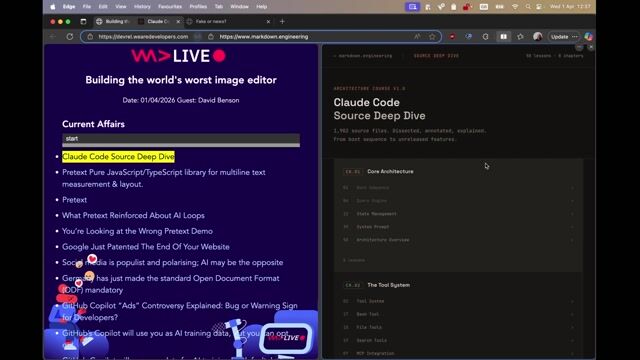640x360 pixels.
Task: Click the blue extension icon beside the red one
Action: 469,37
